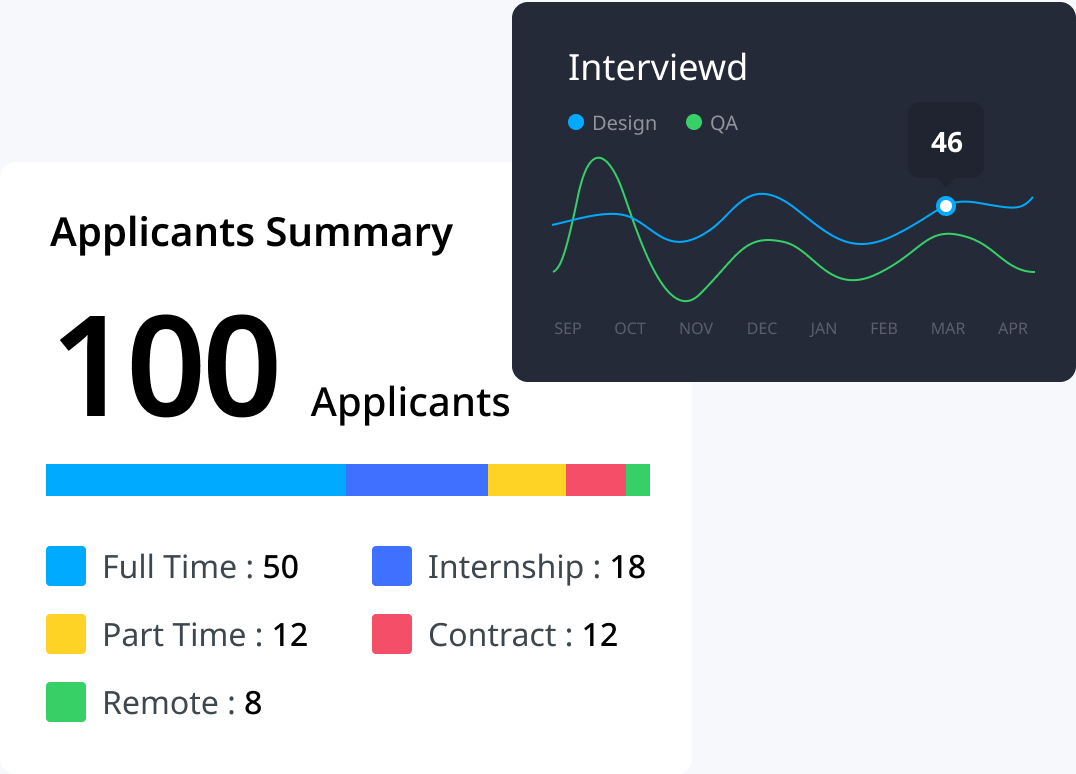Select the highlighted March data point

(946, 206)
